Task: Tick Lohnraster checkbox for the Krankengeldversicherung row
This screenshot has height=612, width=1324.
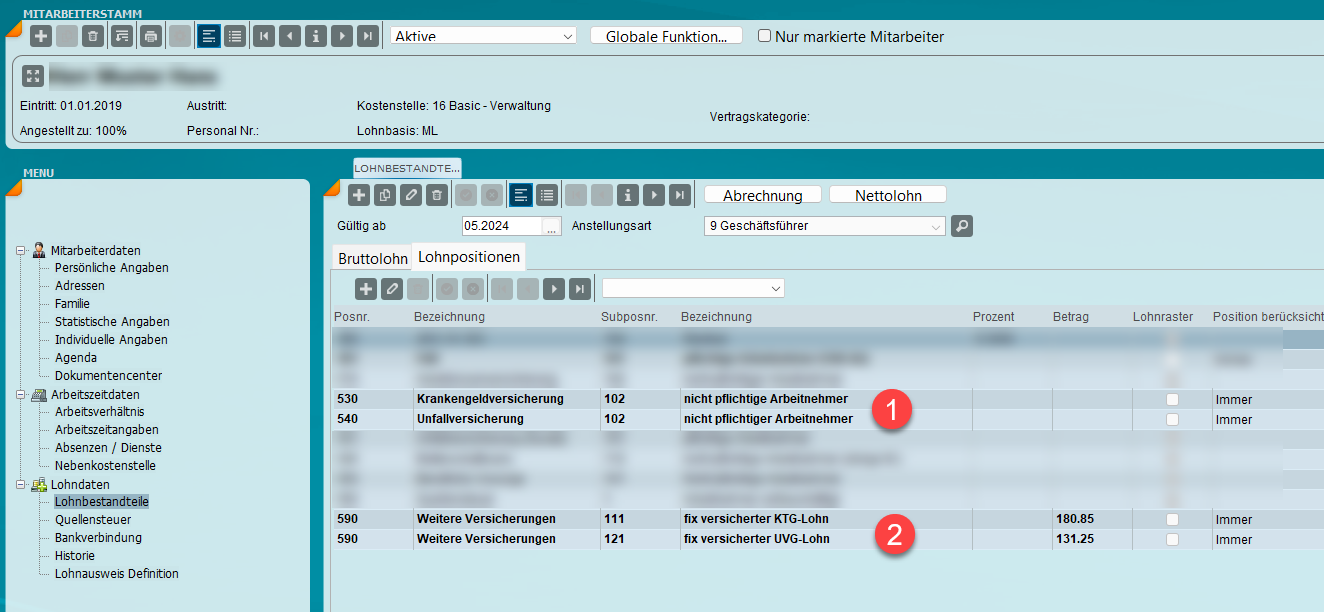Action: pyautogui.click(x=1172, y=400)
